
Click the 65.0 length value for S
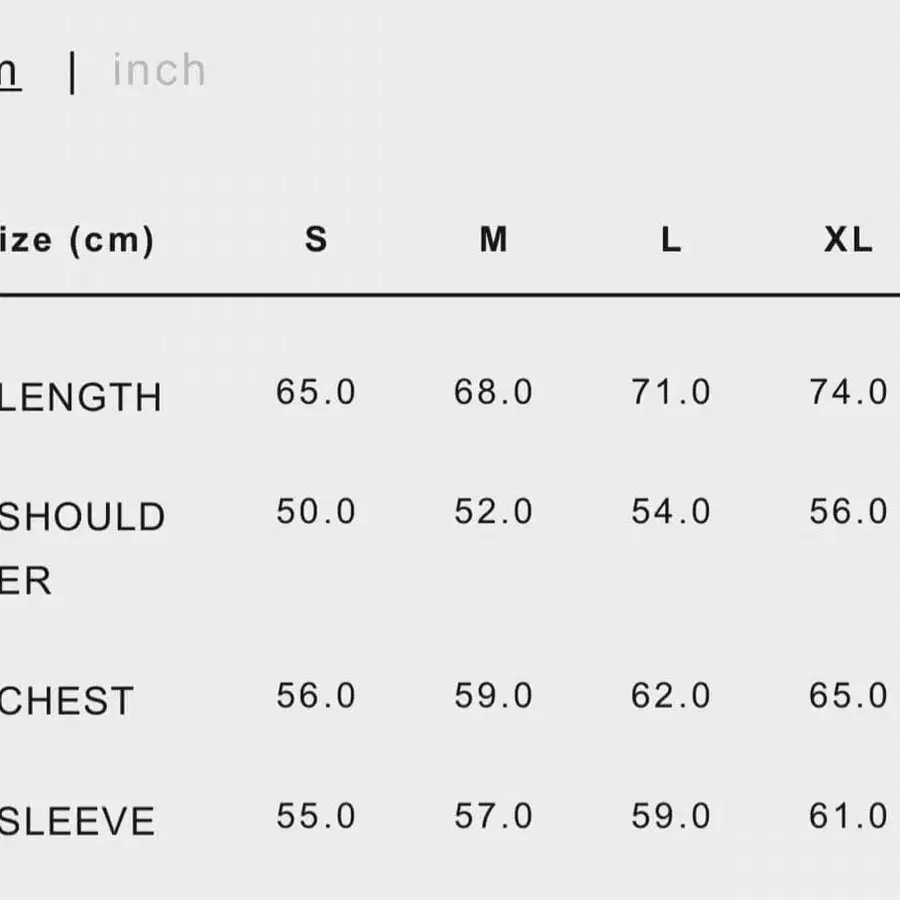coord(316,392)
